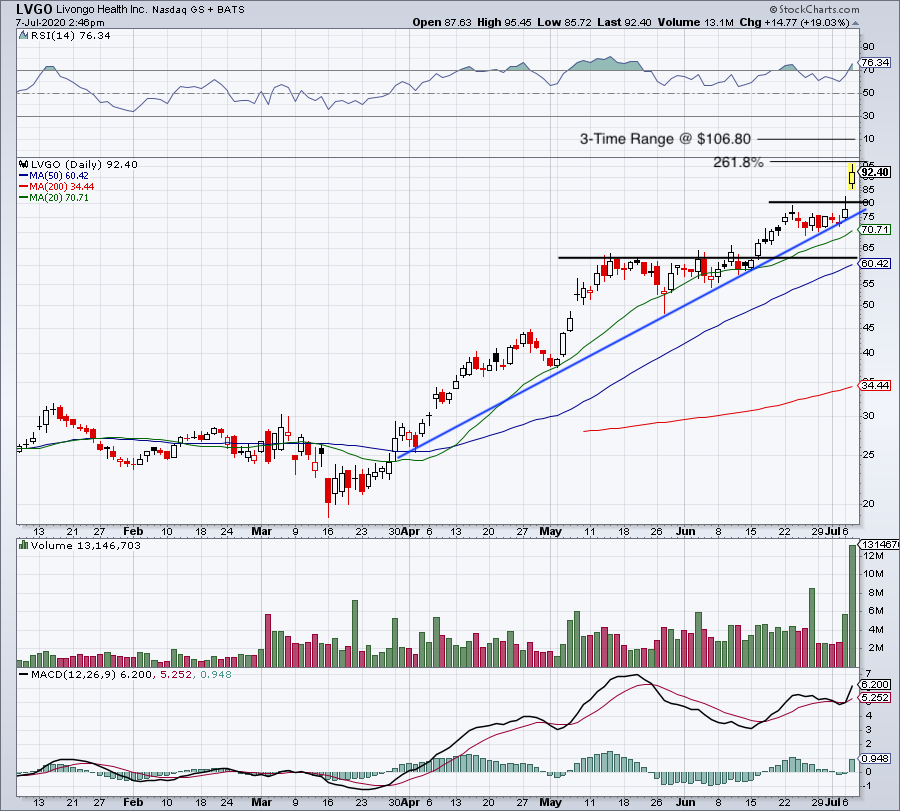The height and width of the screenshot is (811, 900).
Task: Click the yellow highlighted latest candlestick
Action: [x=852, y=176]
